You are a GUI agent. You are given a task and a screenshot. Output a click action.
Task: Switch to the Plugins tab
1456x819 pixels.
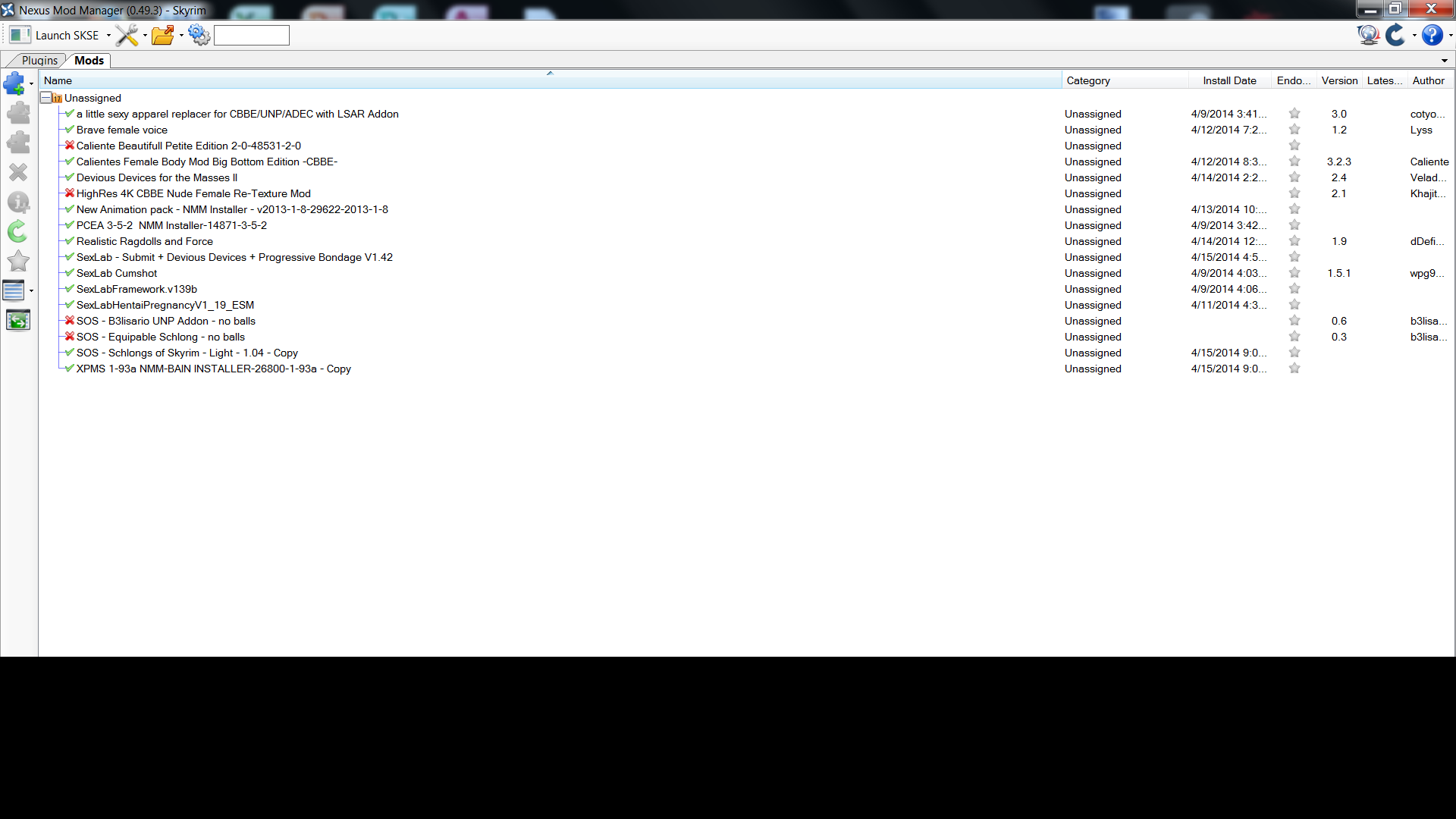pyautogui.click(x=39, y=61)
